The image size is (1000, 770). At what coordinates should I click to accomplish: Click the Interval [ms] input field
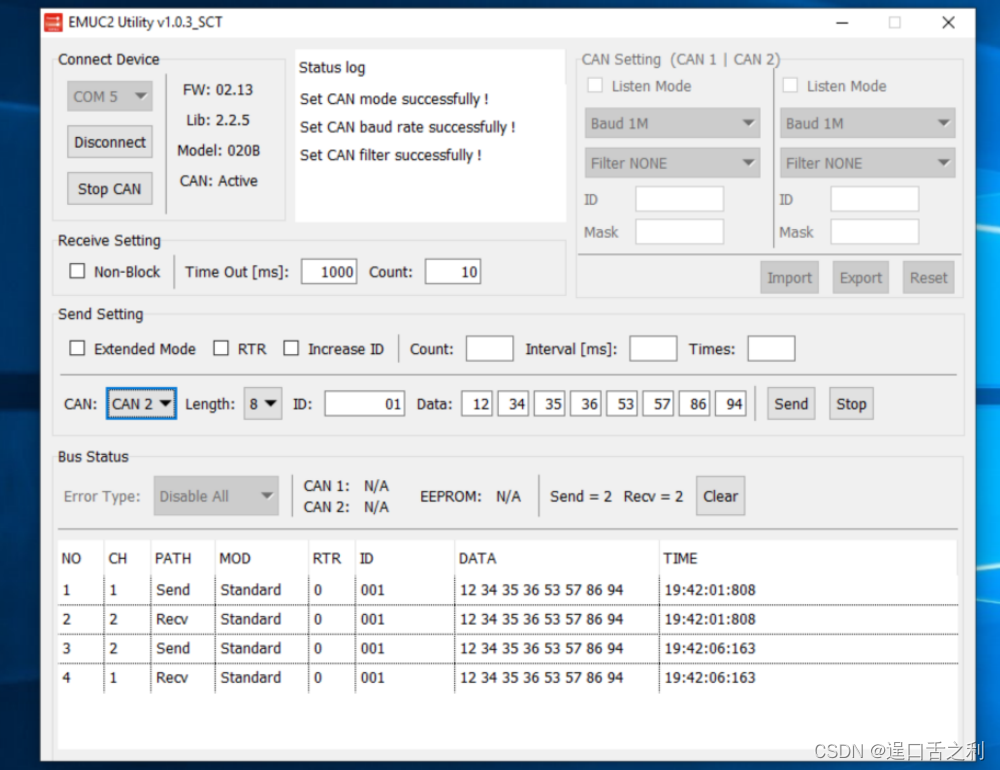point(653,349)
